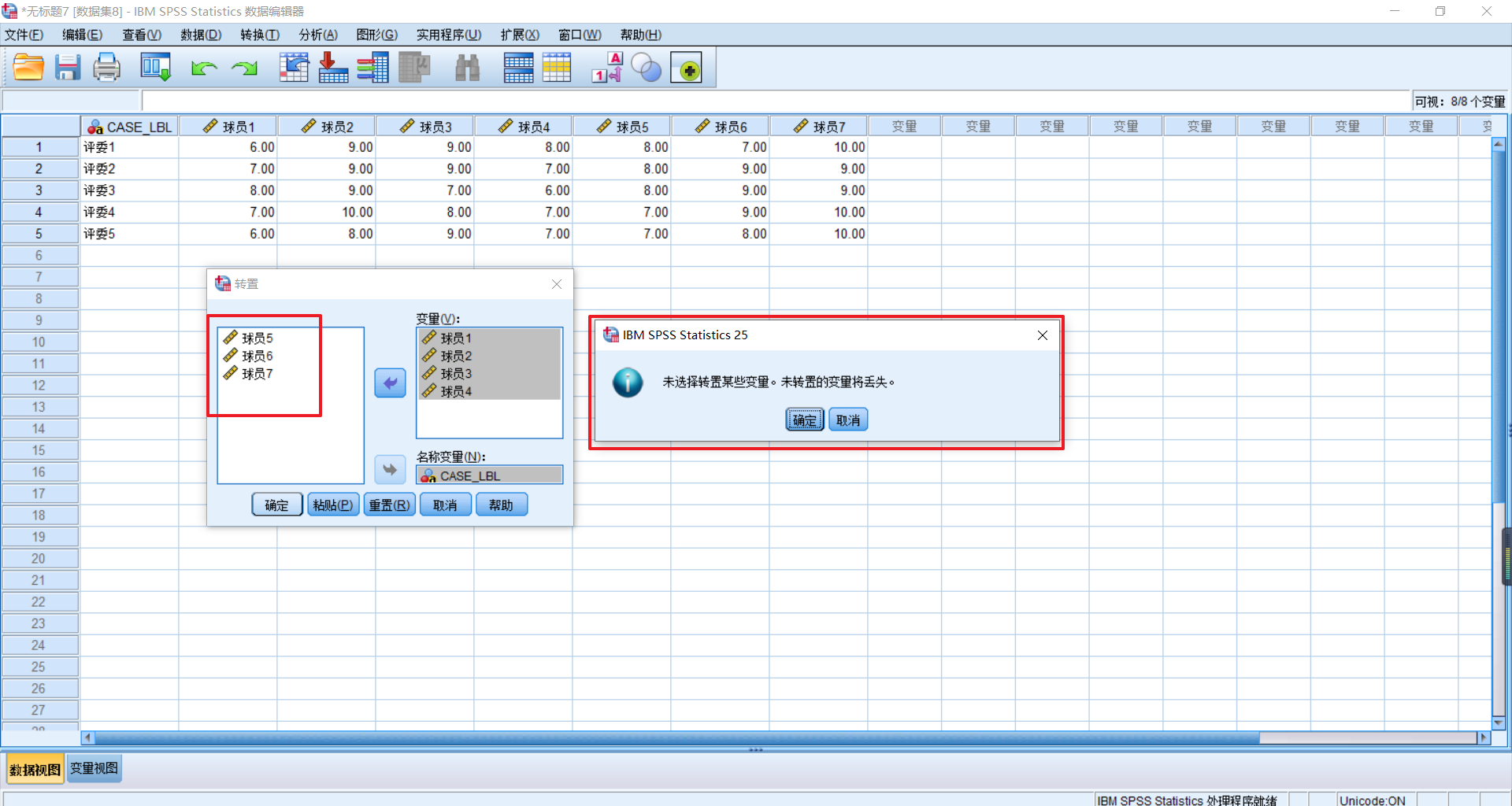Select row 3 header in data grid
Screen dimensions: 1512x806
pos(39,190)
